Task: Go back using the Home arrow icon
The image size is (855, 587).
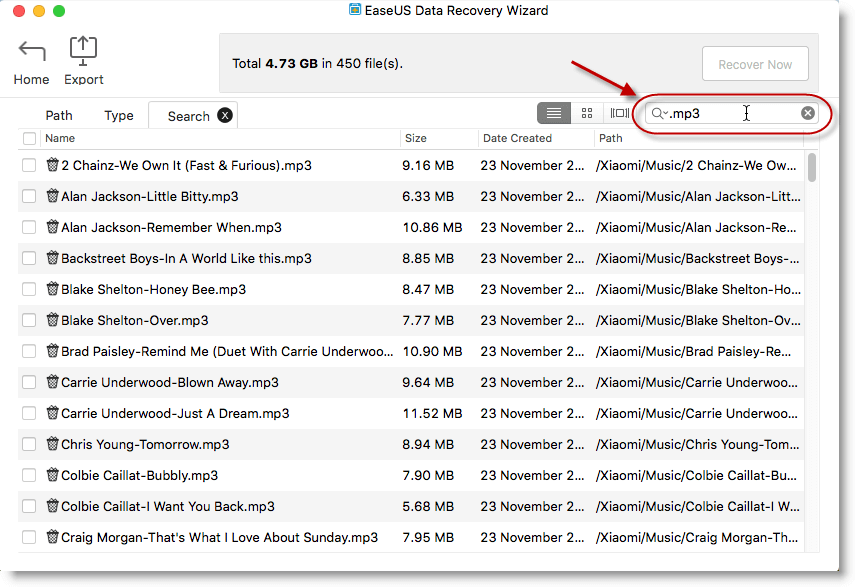Action: (x=32, y=51)
